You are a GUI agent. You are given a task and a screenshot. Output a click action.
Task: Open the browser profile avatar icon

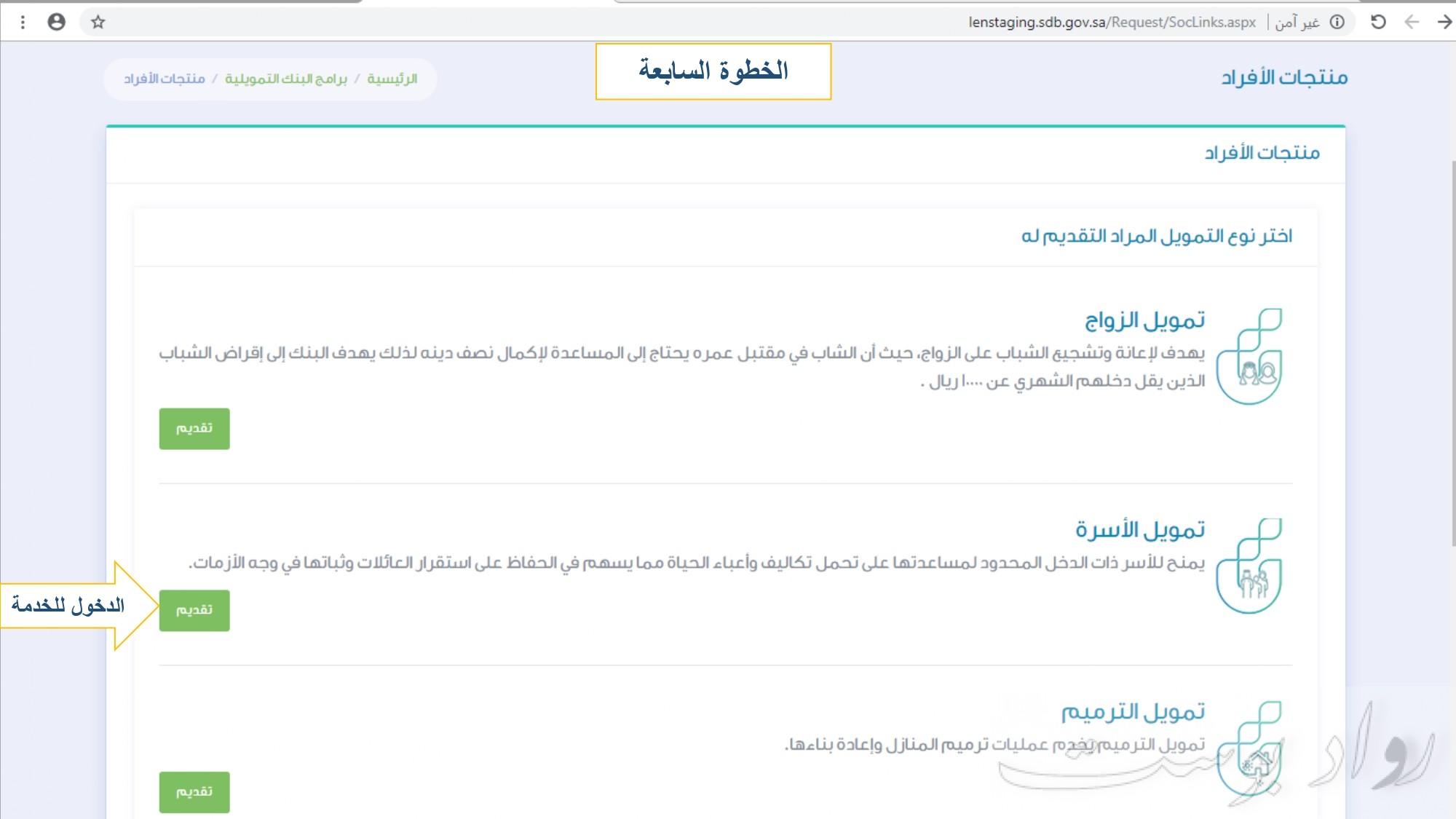[x=56, y=22]
